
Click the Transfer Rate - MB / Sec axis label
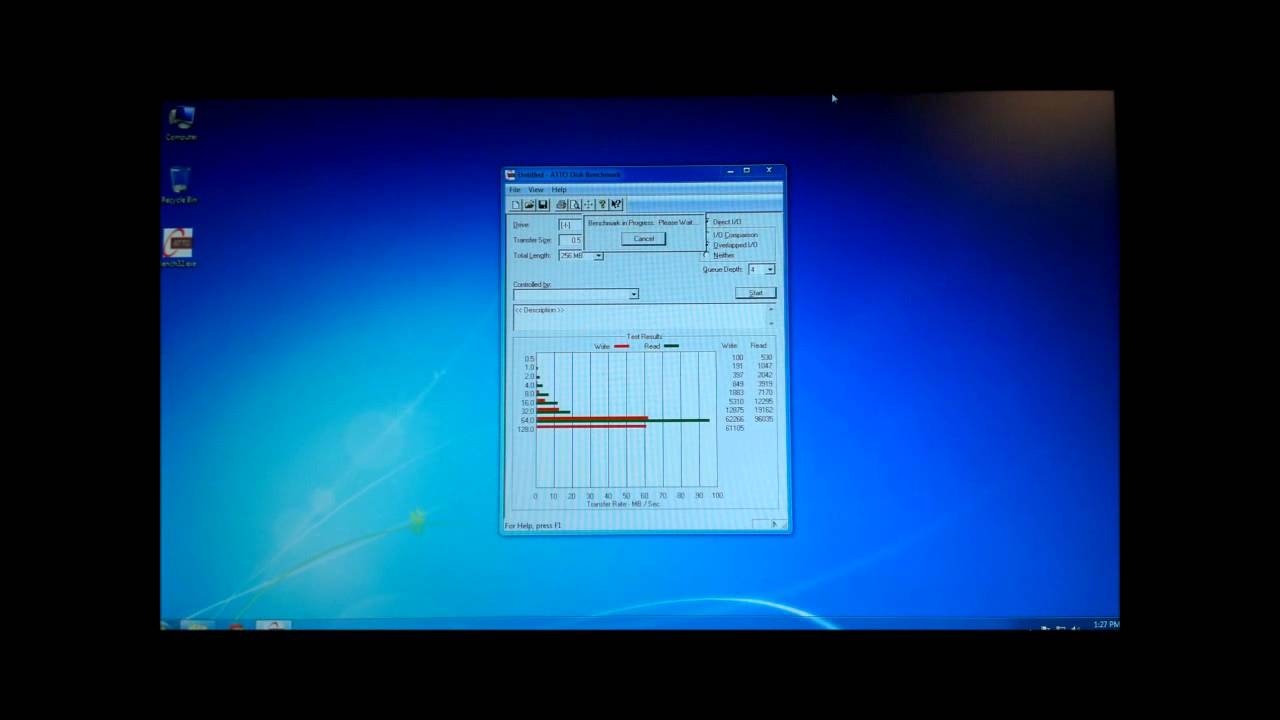pos(624,504)
